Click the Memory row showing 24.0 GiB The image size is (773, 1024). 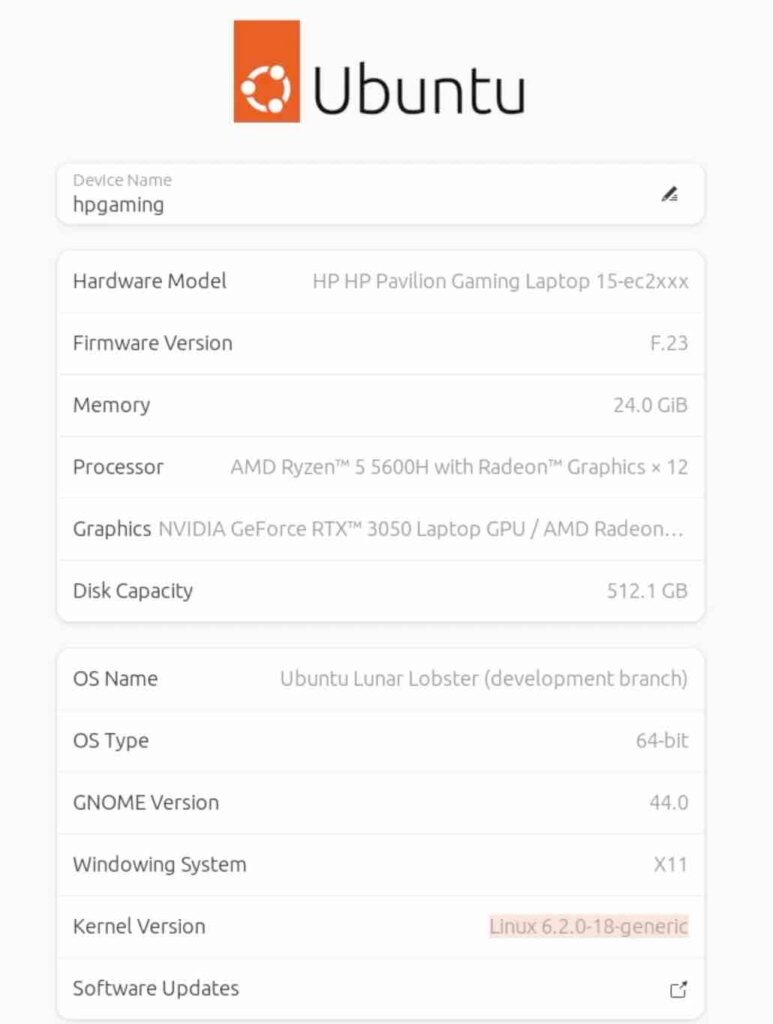tap(381, 406)
